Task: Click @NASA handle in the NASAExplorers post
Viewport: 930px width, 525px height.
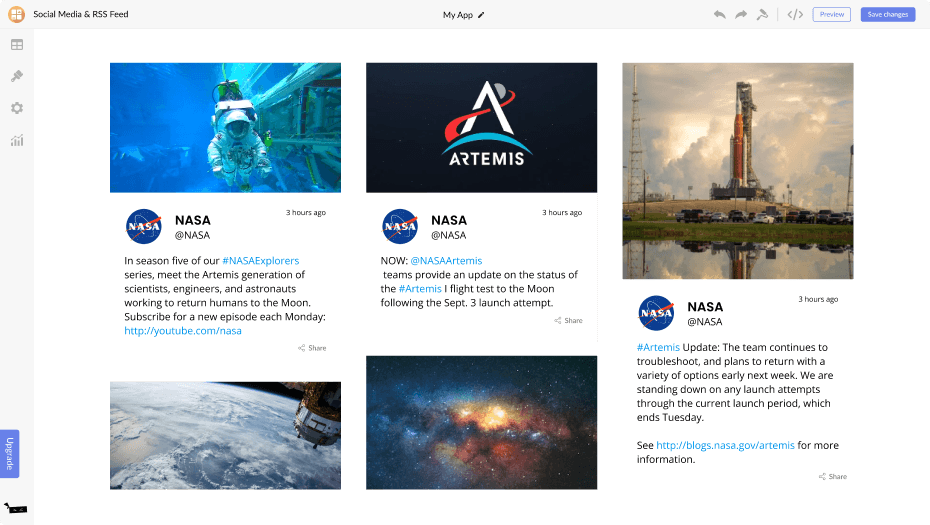Action: (192, 236)
